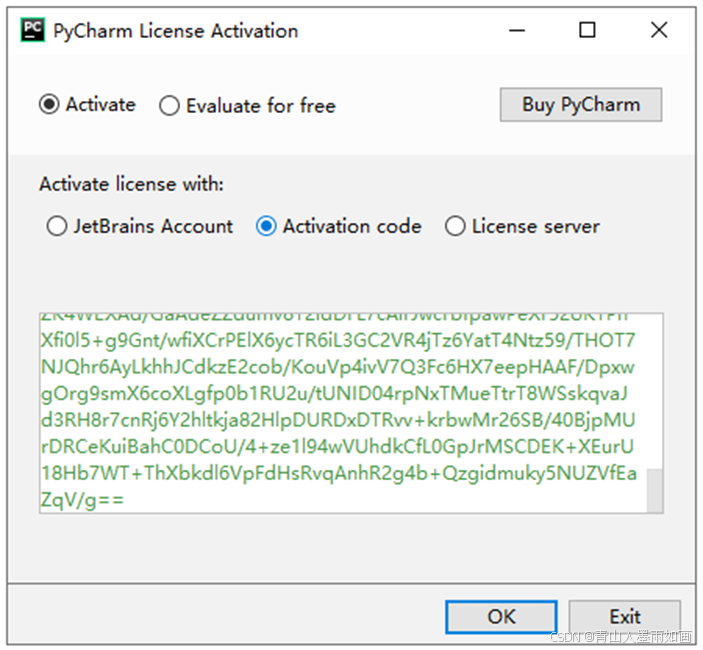Screen dimensions: 703x650
Task: Click the PyCharm logo in title bar
Action: pyautogui.click(x=33, y=30)
